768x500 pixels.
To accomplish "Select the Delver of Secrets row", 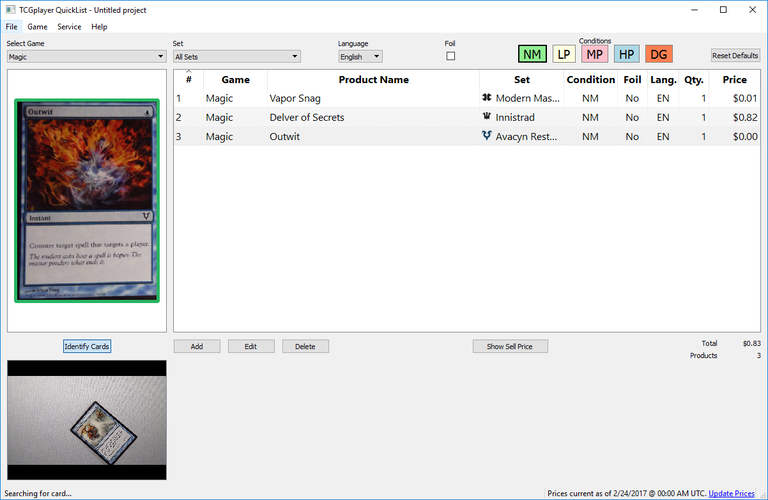I will point(467,117).
